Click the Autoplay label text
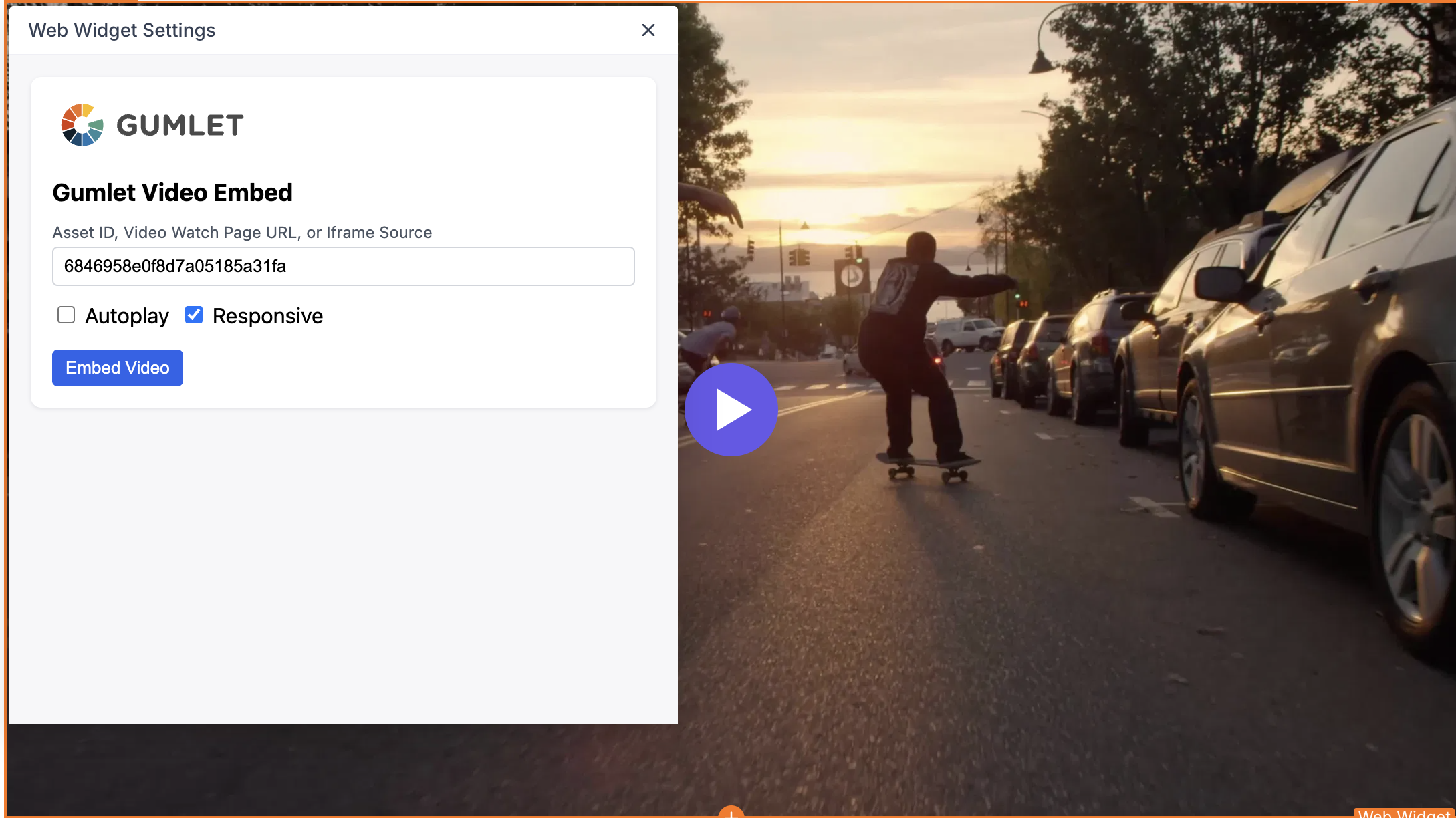This screenshot has height=818, width=1456. point(127,316)
